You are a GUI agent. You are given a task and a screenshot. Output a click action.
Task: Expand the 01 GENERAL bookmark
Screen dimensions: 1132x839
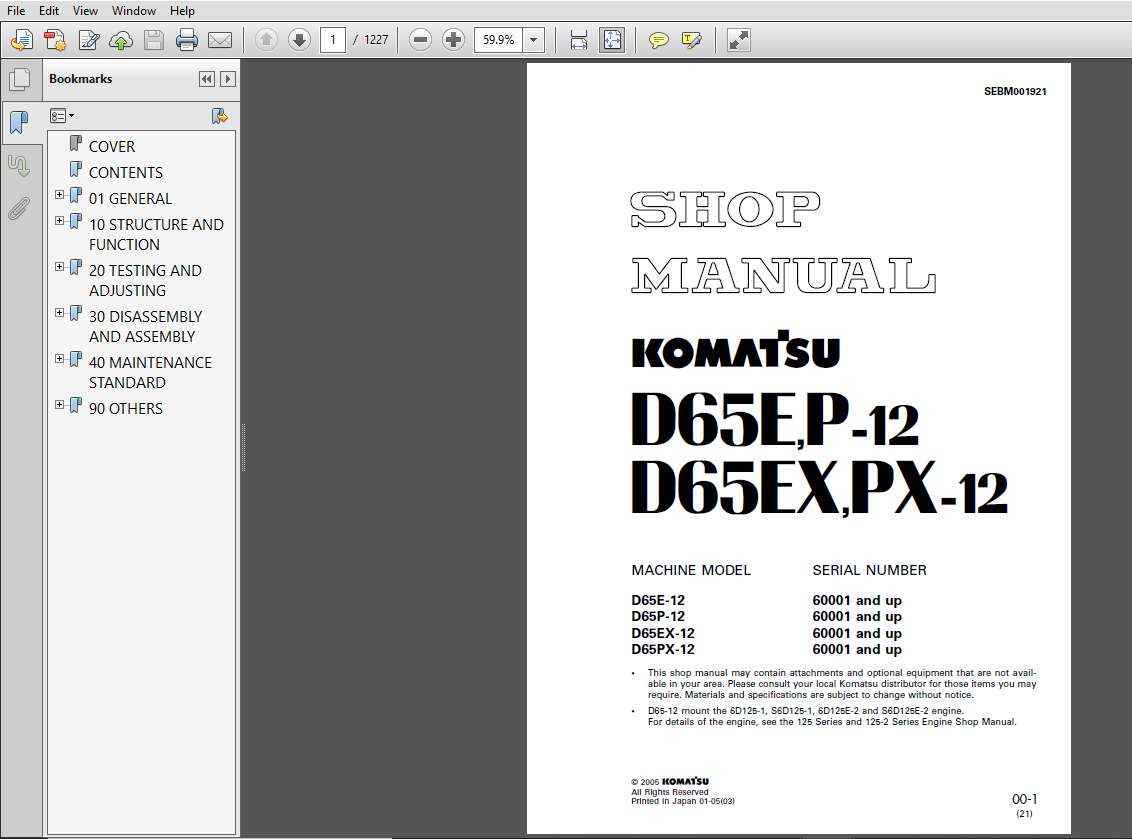[59, 195]
